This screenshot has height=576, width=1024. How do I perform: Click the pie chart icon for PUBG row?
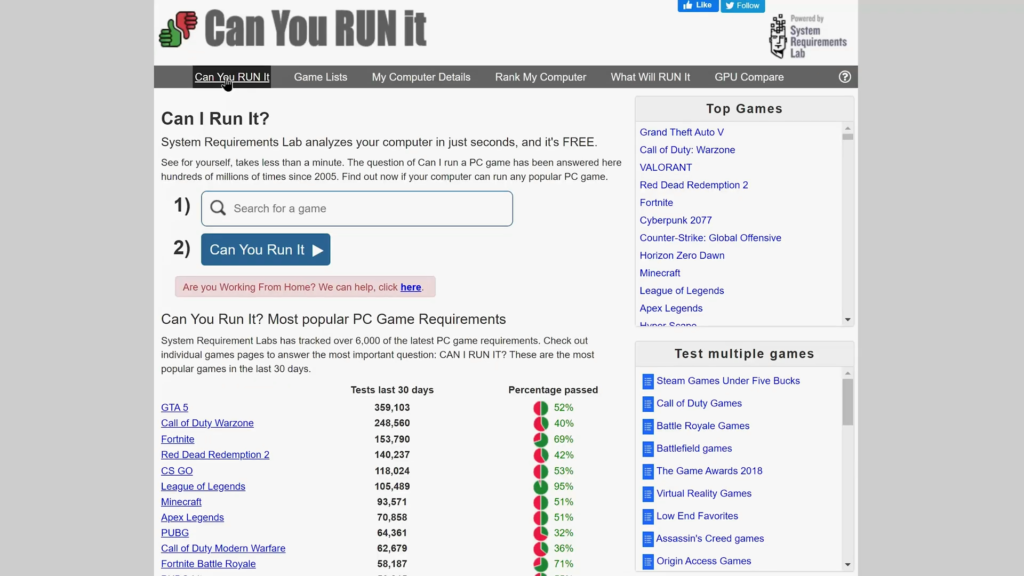click(541, 534)
